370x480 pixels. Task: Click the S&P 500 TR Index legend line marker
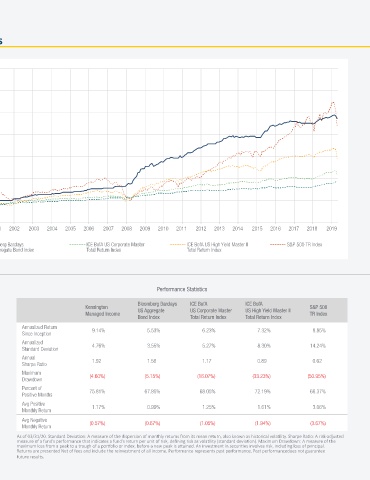pos(277,245)
